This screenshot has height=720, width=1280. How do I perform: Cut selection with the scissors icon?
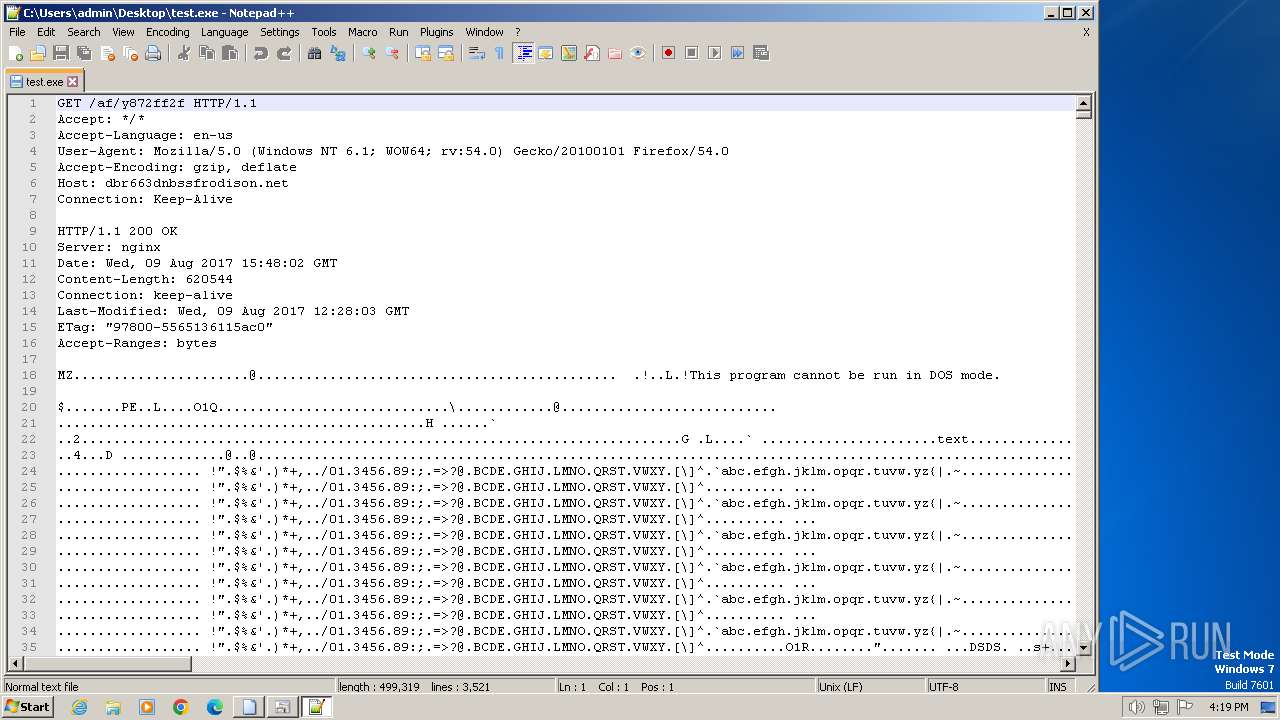click(184, 53)
